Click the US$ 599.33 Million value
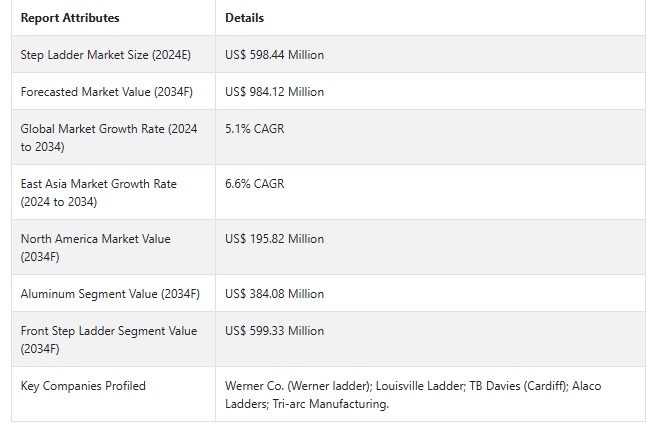Viewport: 649px width, 426px height. (274, 331)
